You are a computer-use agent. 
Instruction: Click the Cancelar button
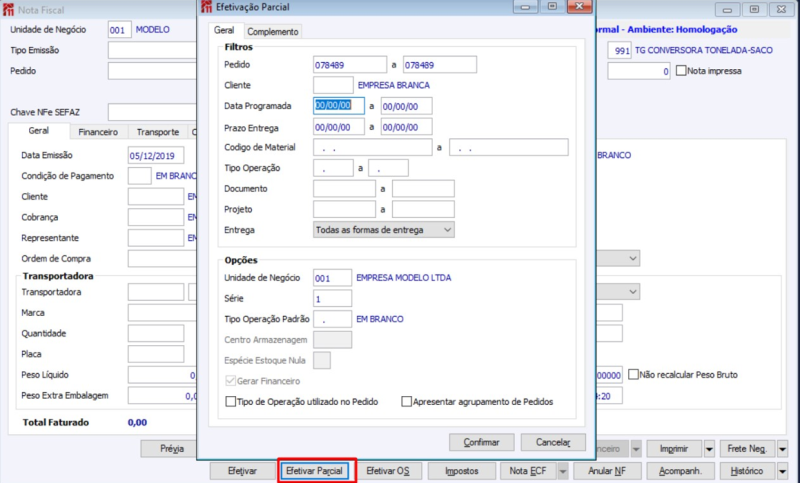[x=553, y=442]
